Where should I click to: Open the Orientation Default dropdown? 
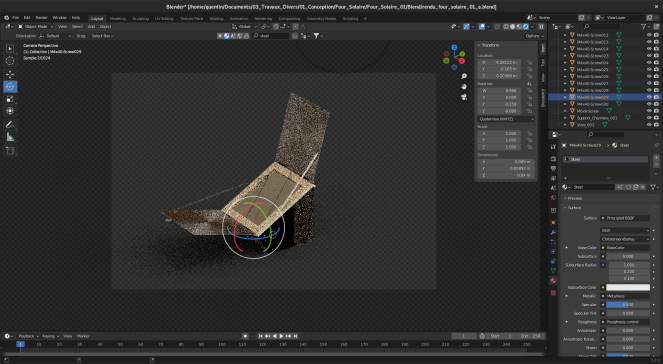(55, 36)
